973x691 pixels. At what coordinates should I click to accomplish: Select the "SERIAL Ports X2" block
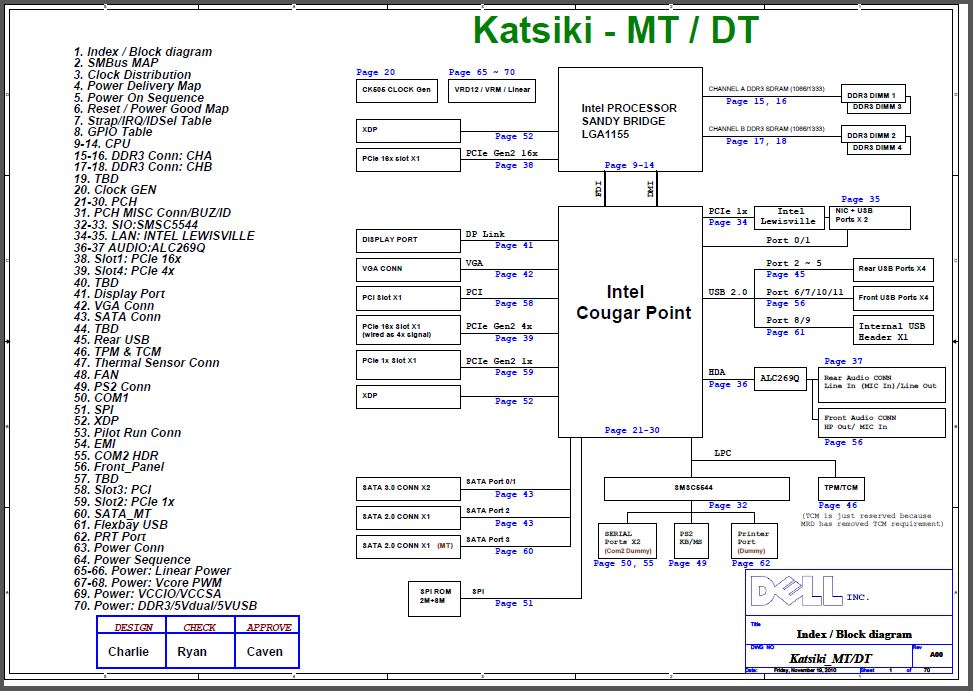(x=627, y=542)
